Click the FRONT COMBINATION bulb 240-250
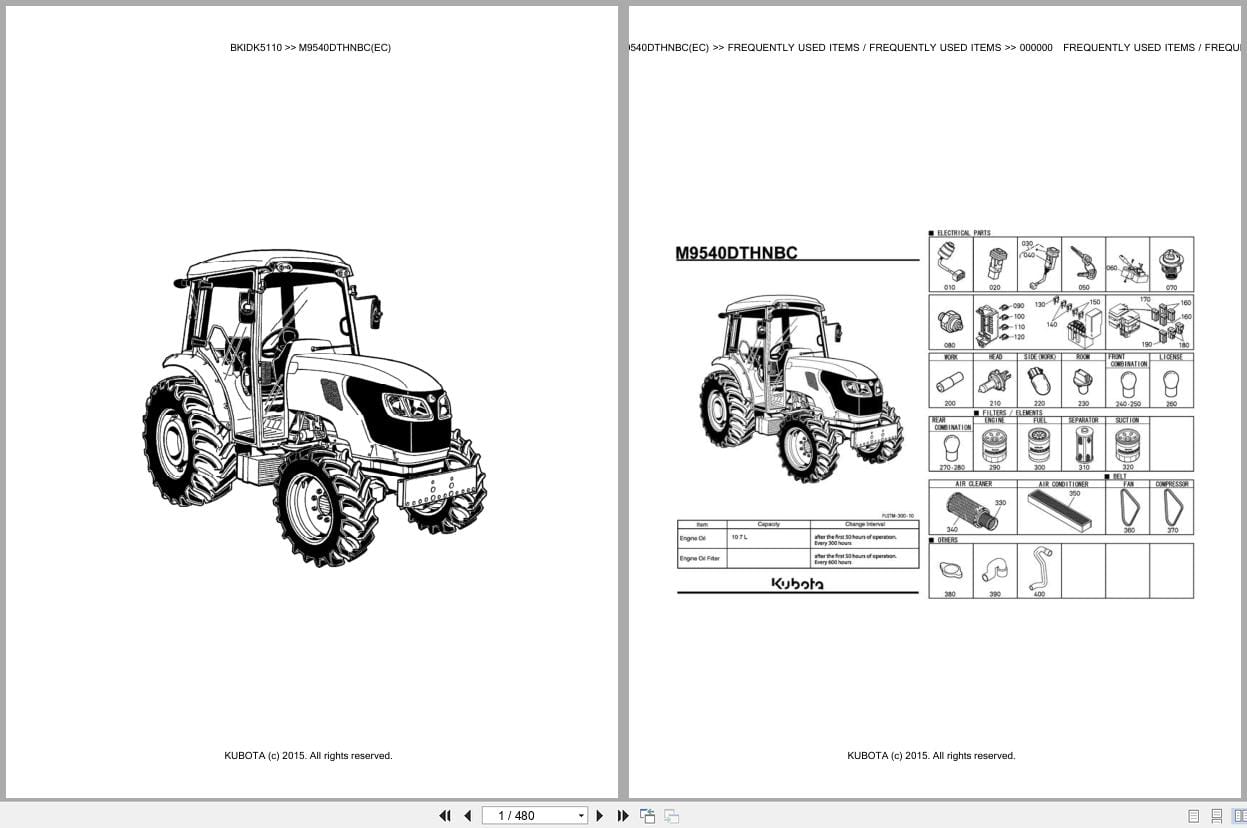Image resolution: width=1247 pixels, height=828 pixels. coord(1128,384)
